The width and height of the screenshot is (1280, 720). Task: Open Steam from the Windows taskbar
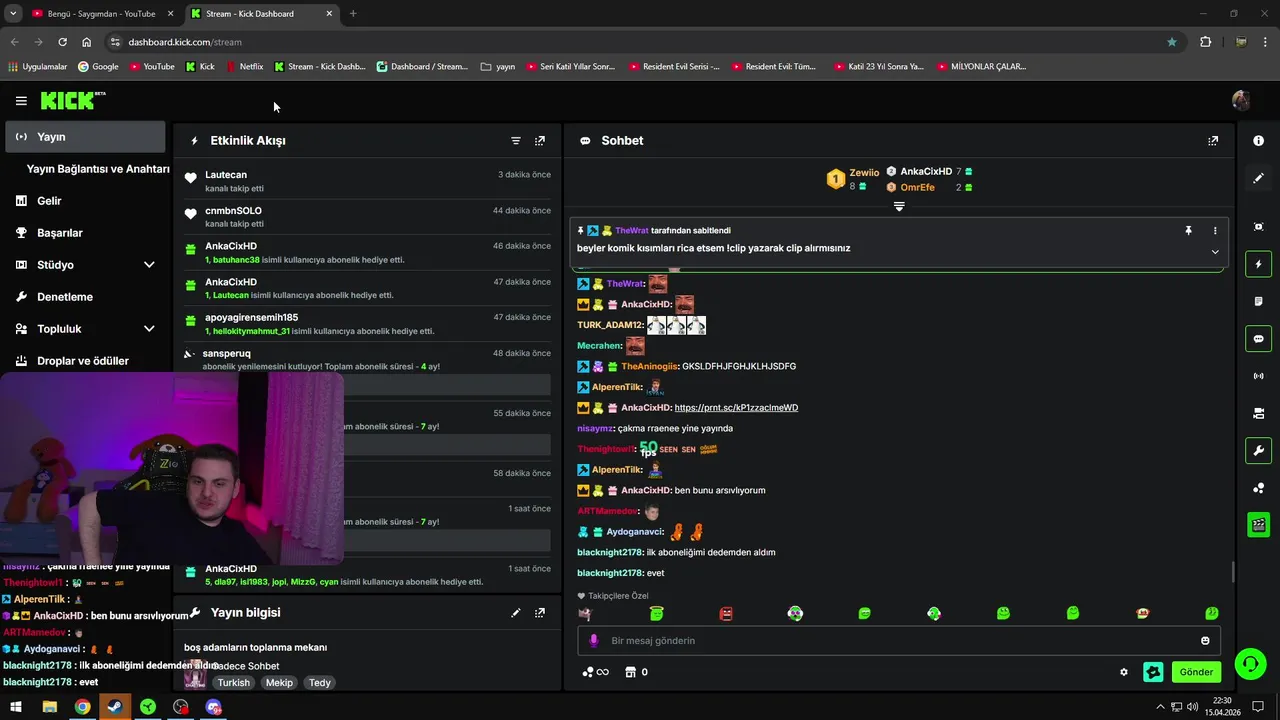pos(115,707)
